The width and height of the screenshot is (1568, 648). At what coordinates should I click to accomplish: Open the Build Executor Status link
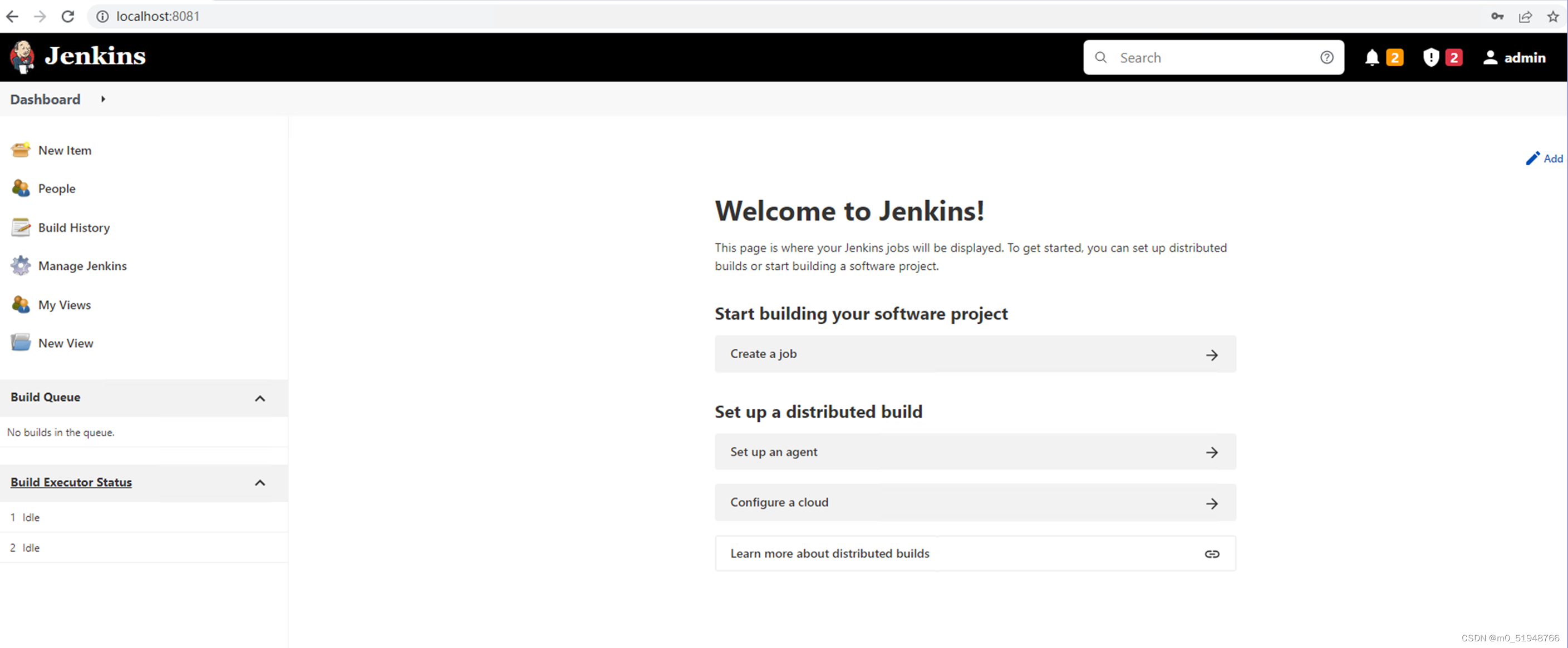pos(71,482)
